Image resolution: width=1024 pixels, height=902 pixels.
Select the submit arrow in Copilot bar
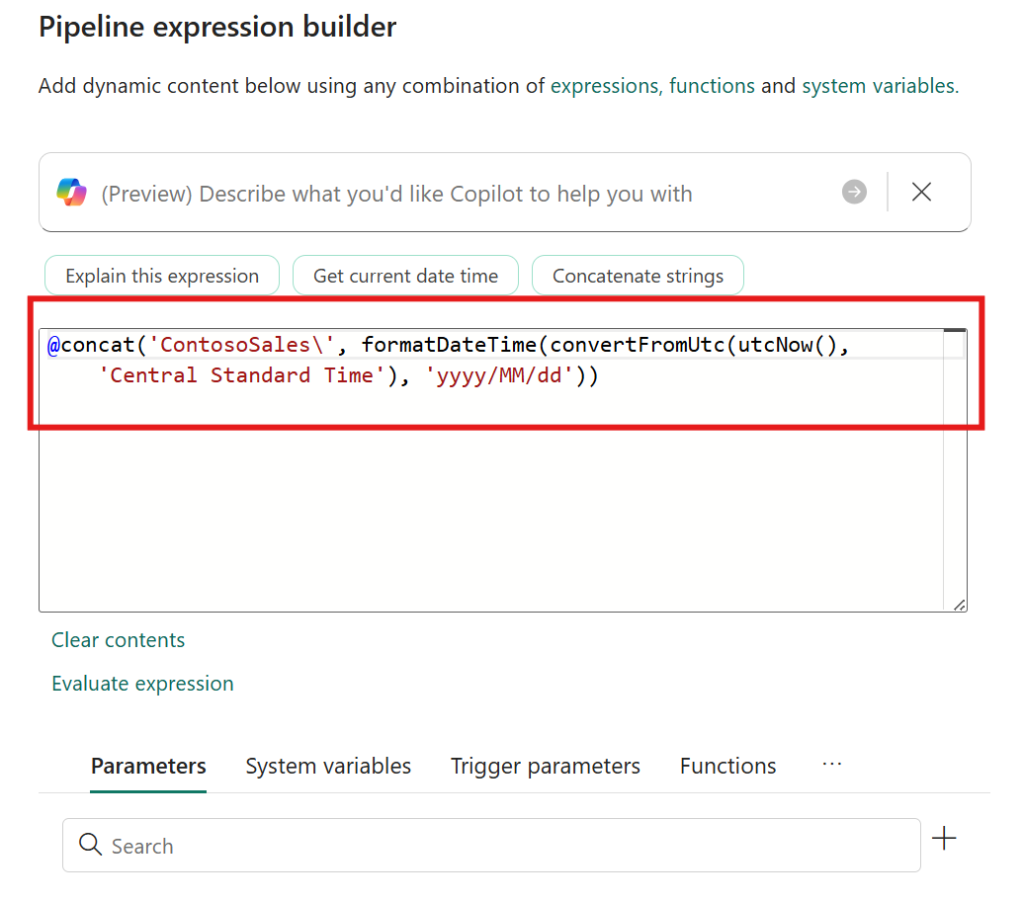(x=853, y=192)
